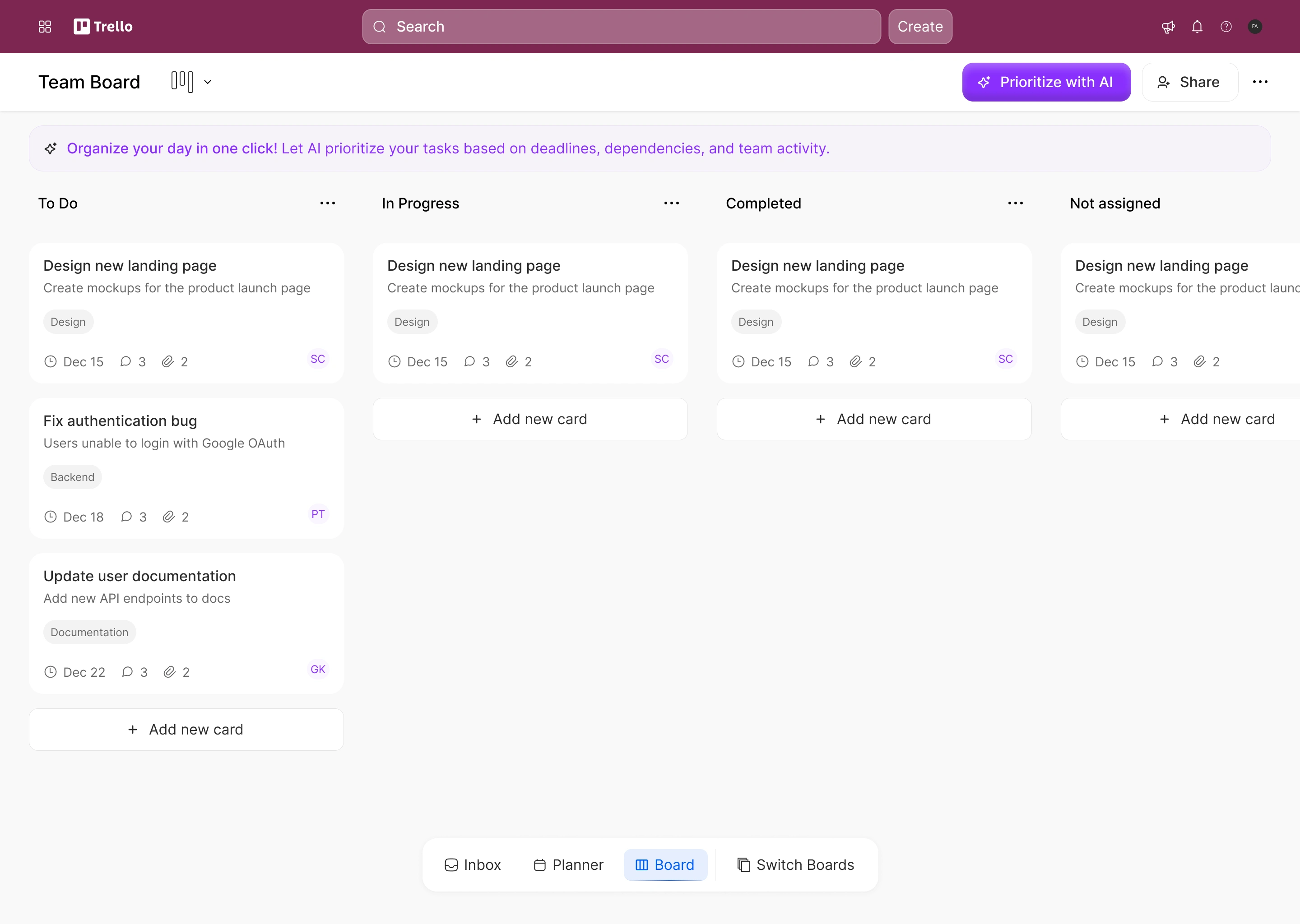Click GK avatar on Update user documentation card

[318, 670]
